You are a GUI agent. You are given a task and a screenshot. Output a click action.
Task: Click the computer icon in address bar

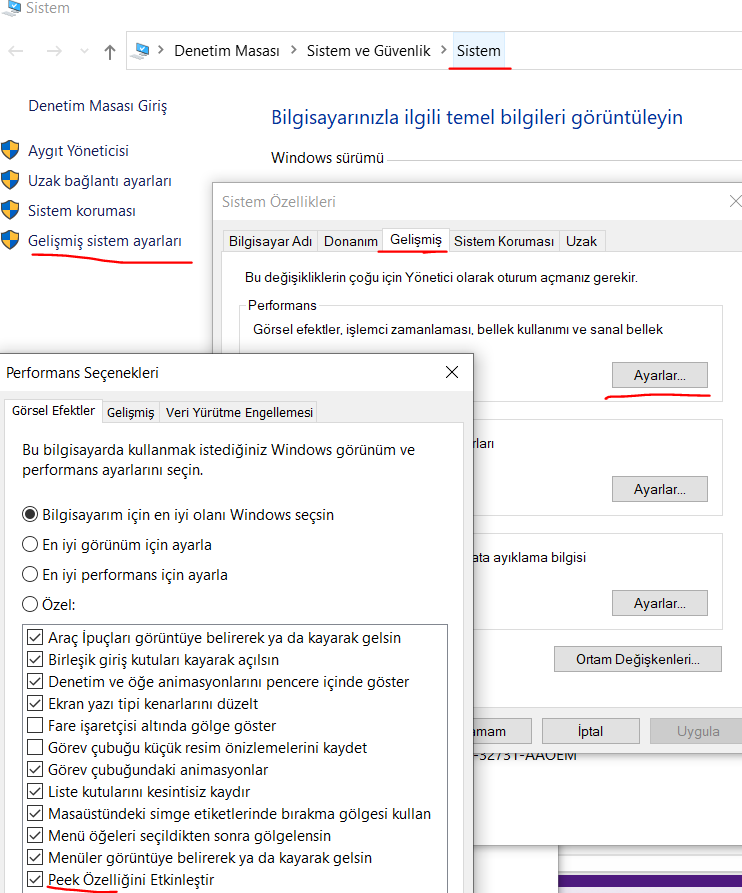coord(140,51)
